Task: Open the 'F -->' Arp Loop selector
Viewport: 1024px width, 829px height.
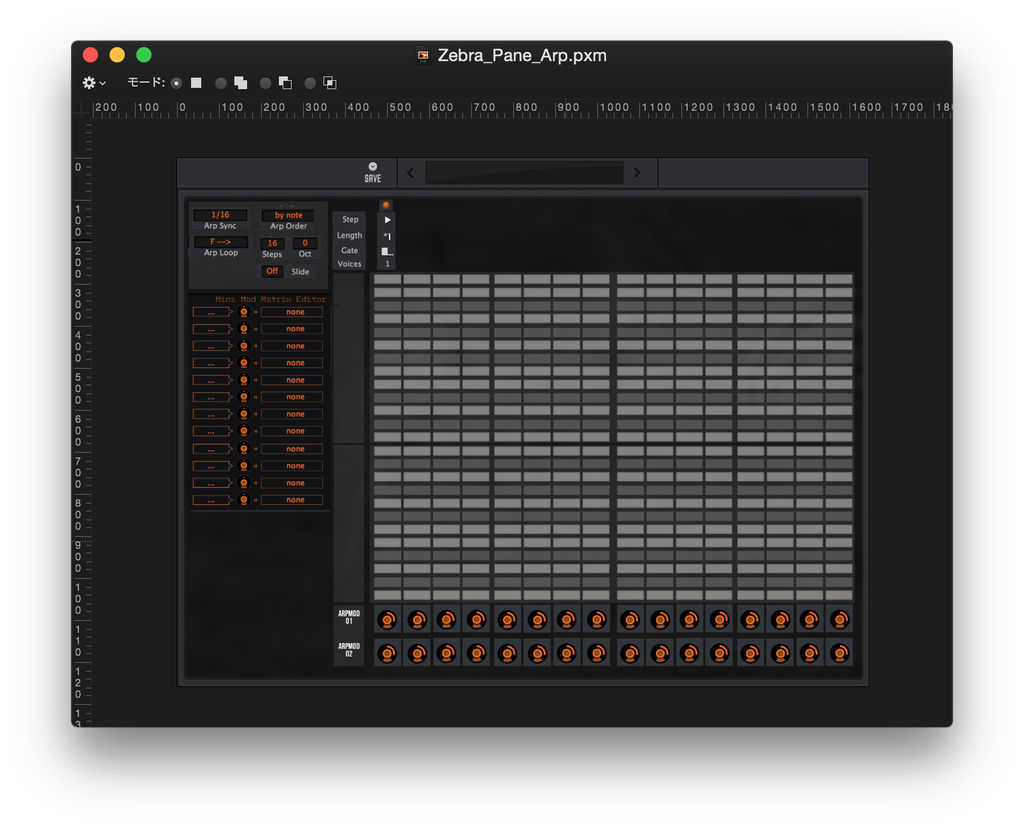Action: tap(220, 242)
